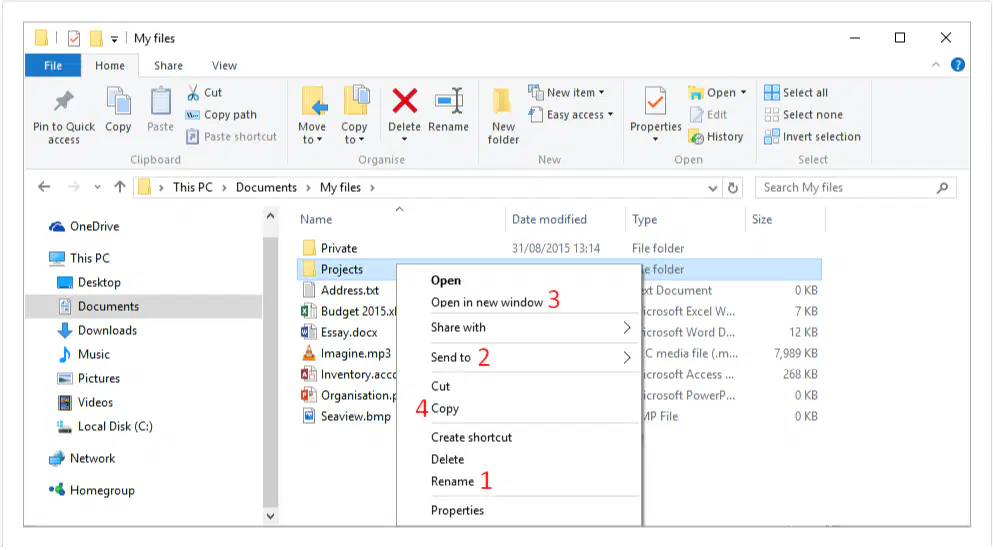
Task: Click the Rename ribbon icon
Action: coord(449,101)
